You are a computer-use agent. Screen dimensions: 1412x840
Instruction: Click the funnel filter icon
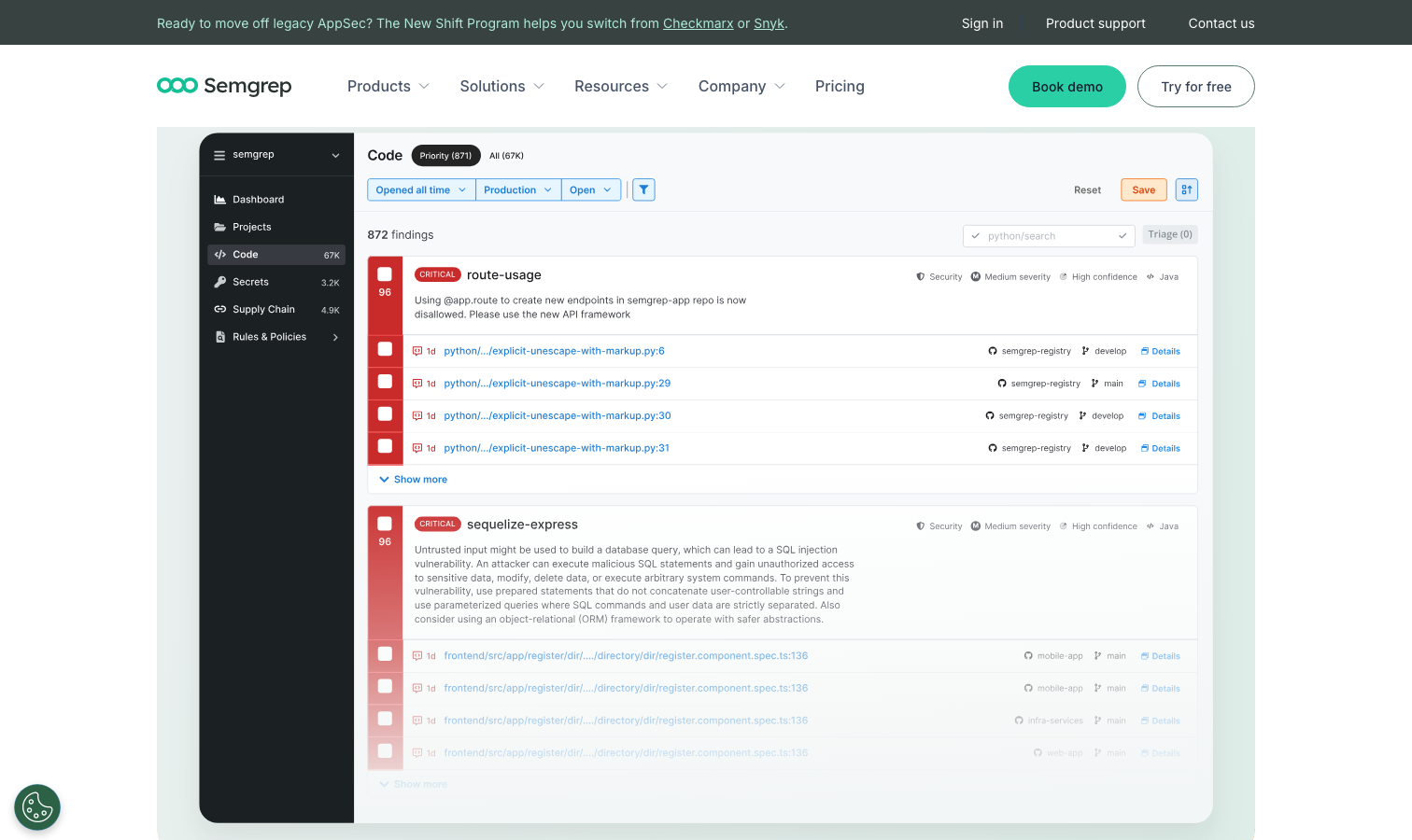coord(643,189)
